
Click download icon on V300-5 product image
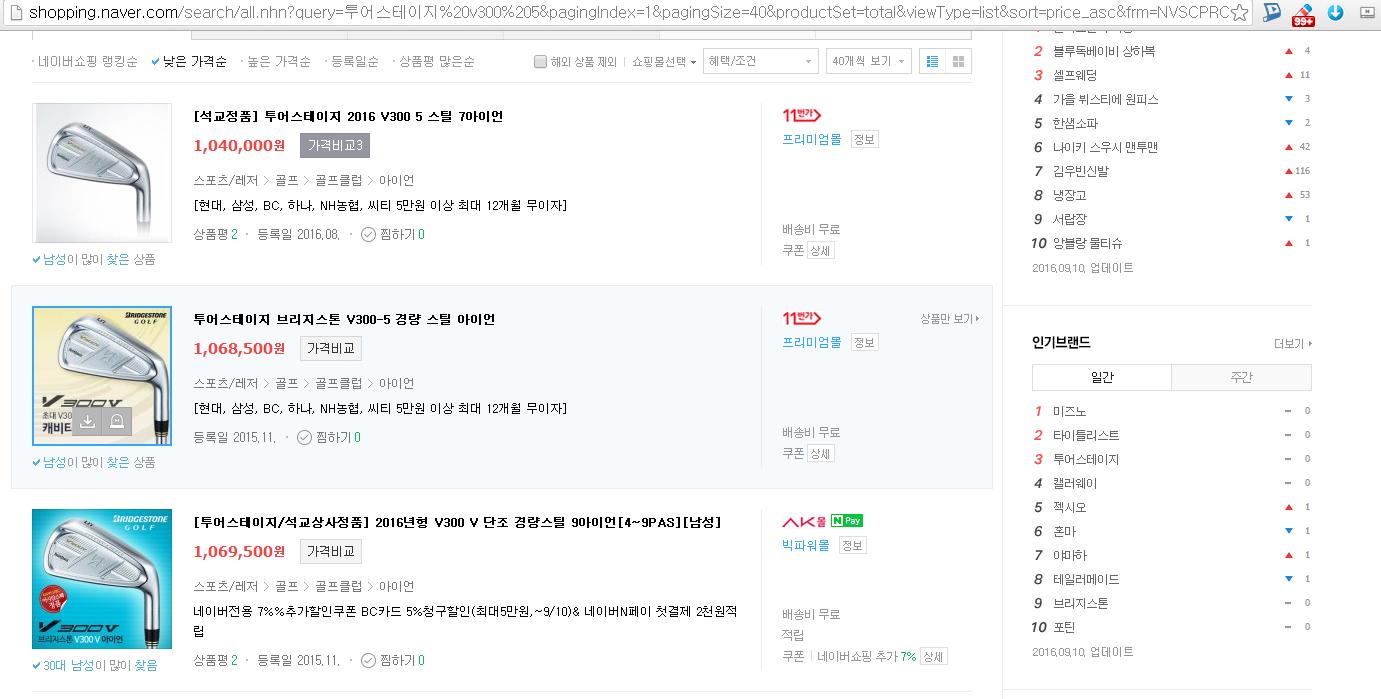click(x=87, y=422)
